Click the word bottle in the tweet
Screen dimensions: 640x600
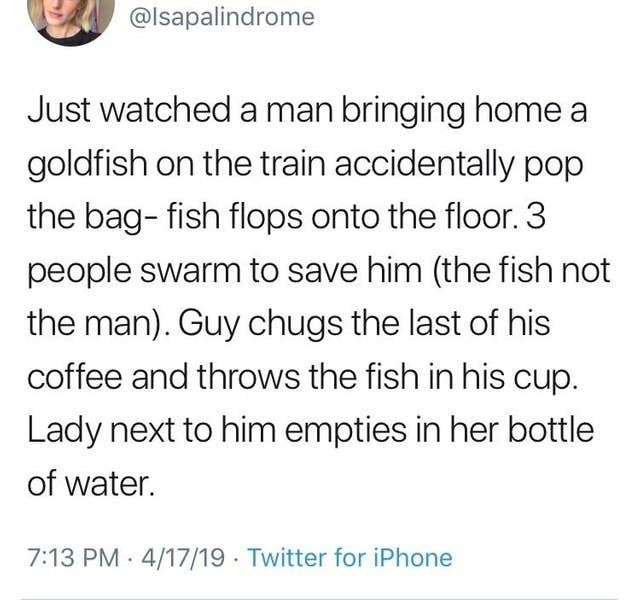(x=551, y=429)
